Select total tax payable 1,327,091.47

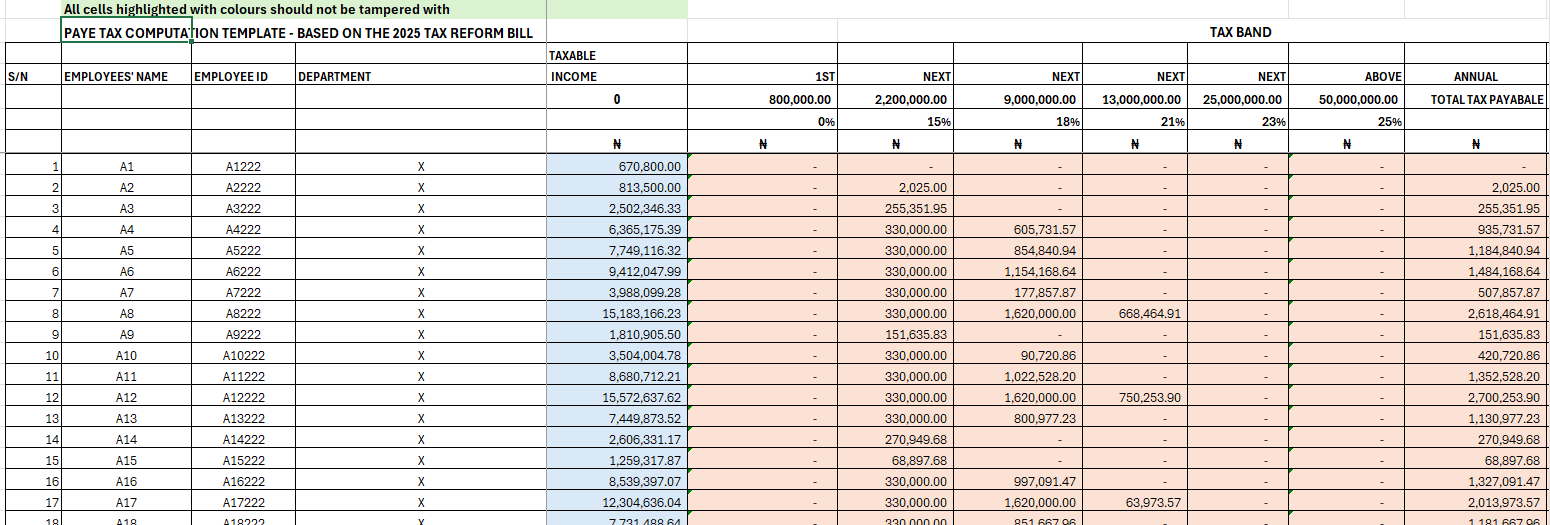tap(1477, 481)
